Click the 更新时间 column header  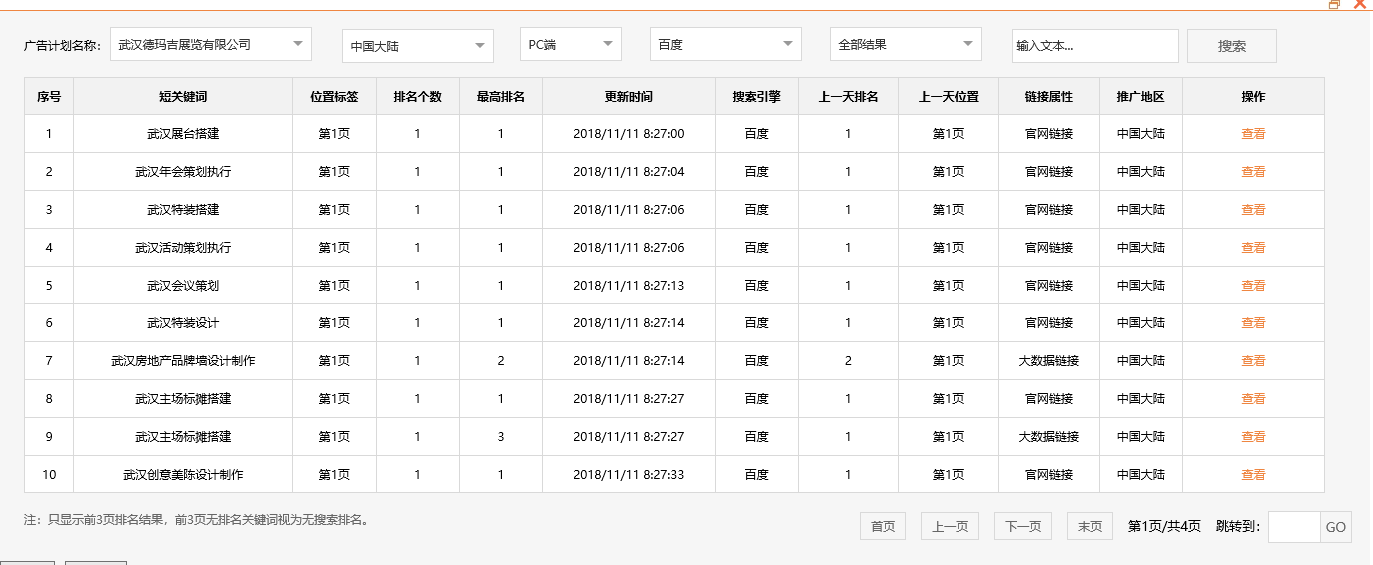(629, 97)
